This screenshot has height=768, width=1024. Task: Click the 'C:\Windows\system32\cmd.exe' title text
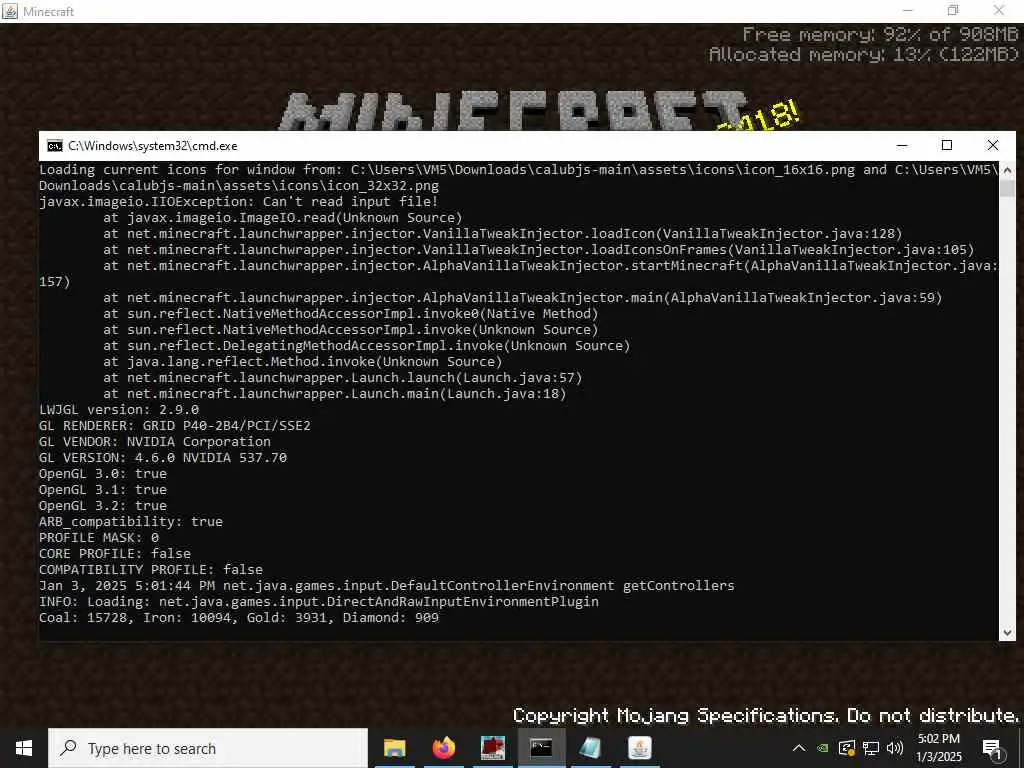tap(153, 146)
